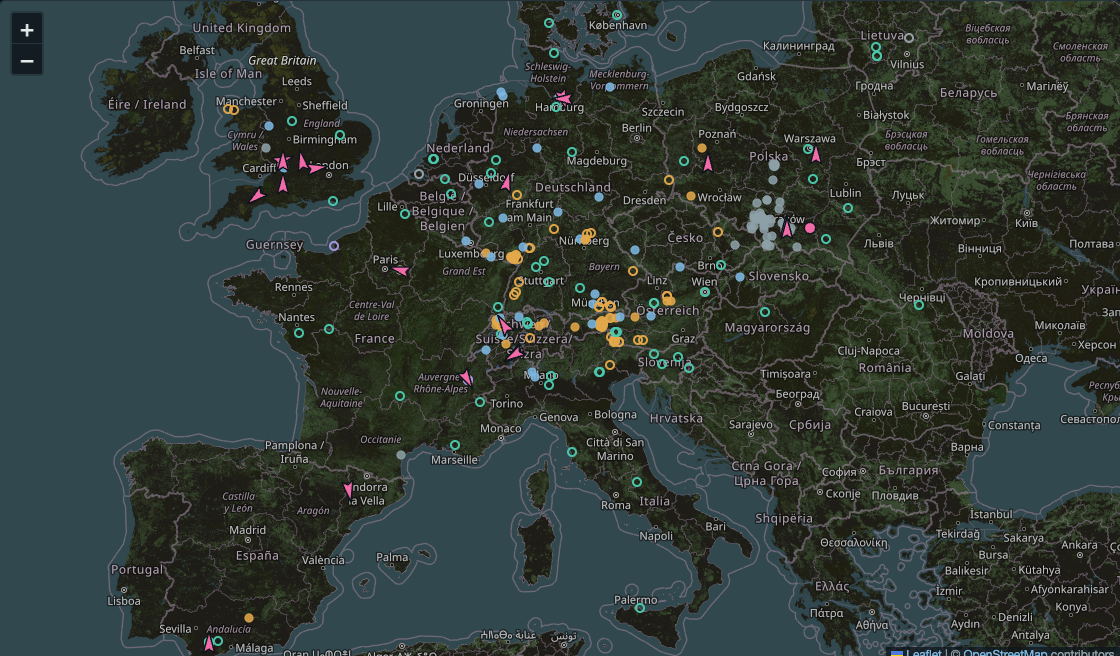The width and height of the screenshot is (1120, 656).
Task: Click the teal ring left of Magdeburg
Action: (x=572, y=152)
